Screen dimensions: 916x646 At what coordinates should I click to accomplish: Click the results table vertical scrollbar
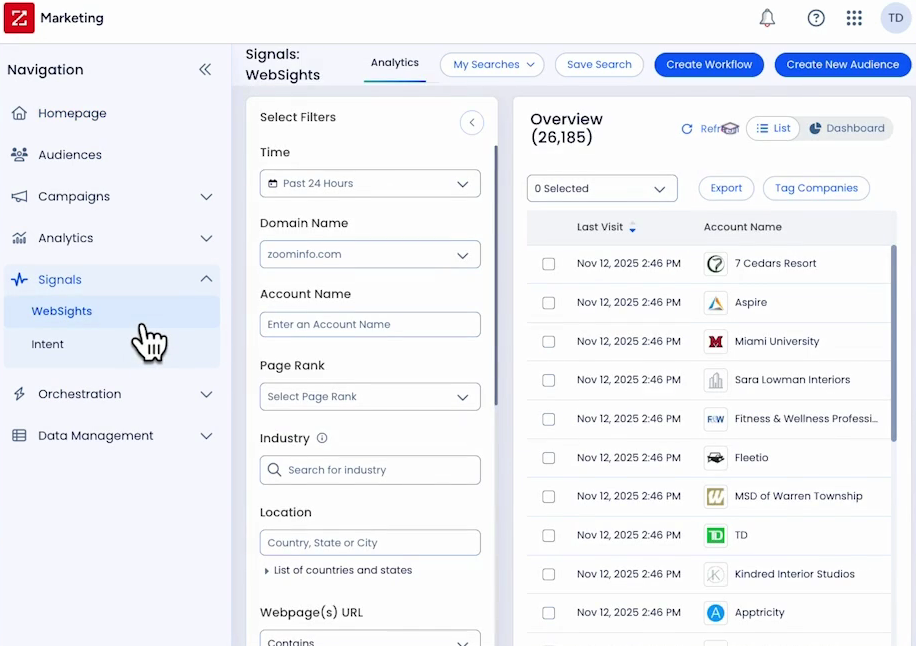[x=893, y=343]
